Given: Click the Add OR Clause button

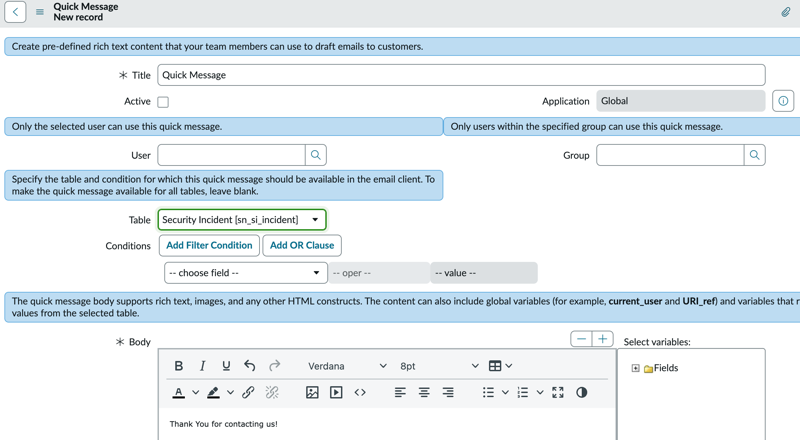Looking at the screenshot, I should tap(302, 246).
